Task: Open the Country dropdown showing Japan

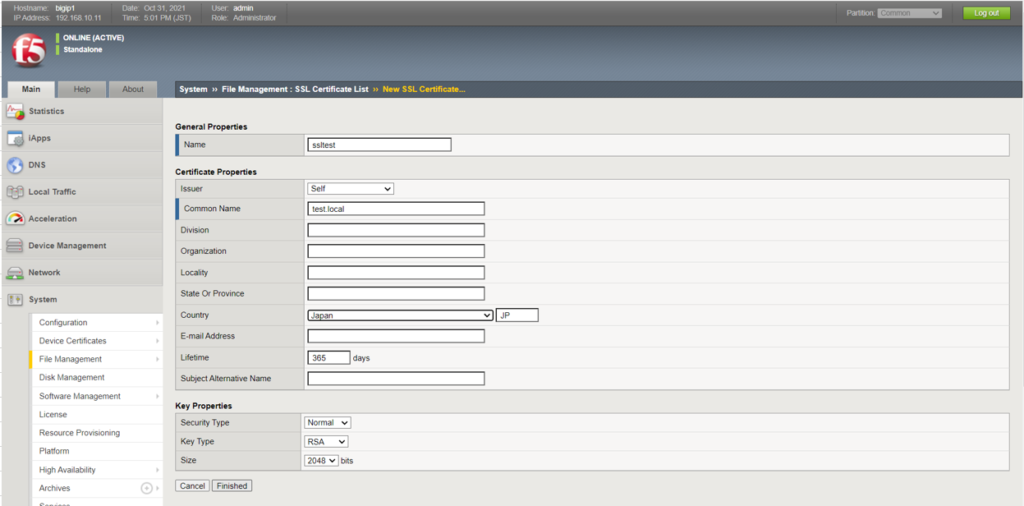Action: [400, 315]
